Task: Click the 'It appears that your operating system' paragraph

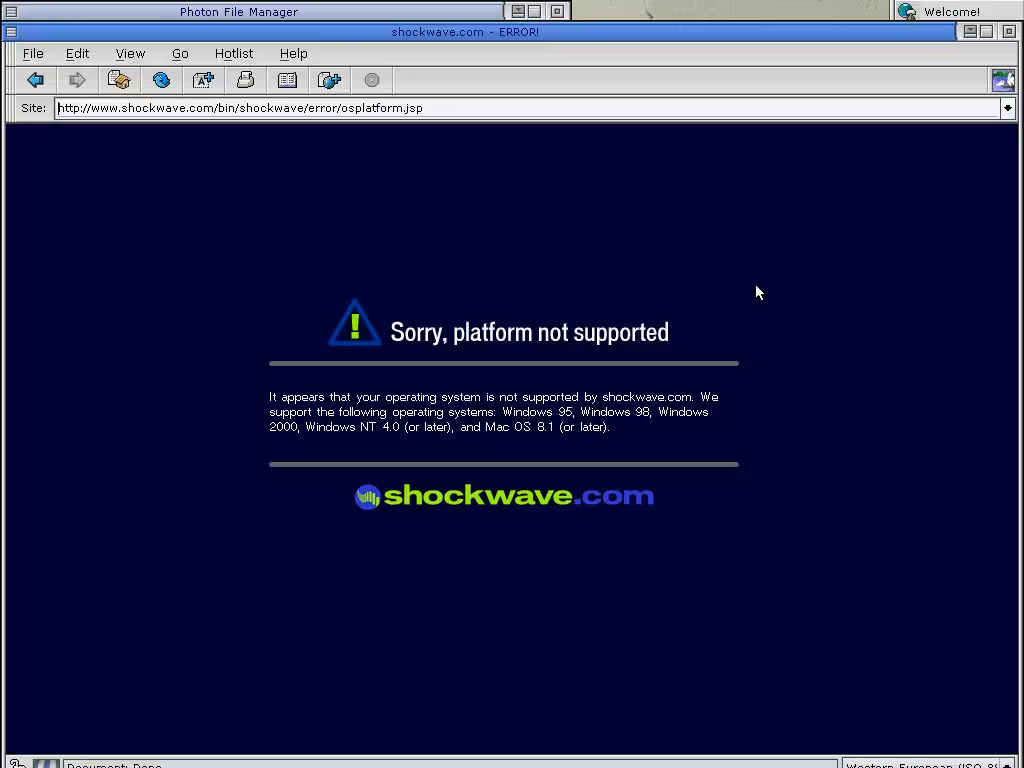Action: [x=494, y=412]
